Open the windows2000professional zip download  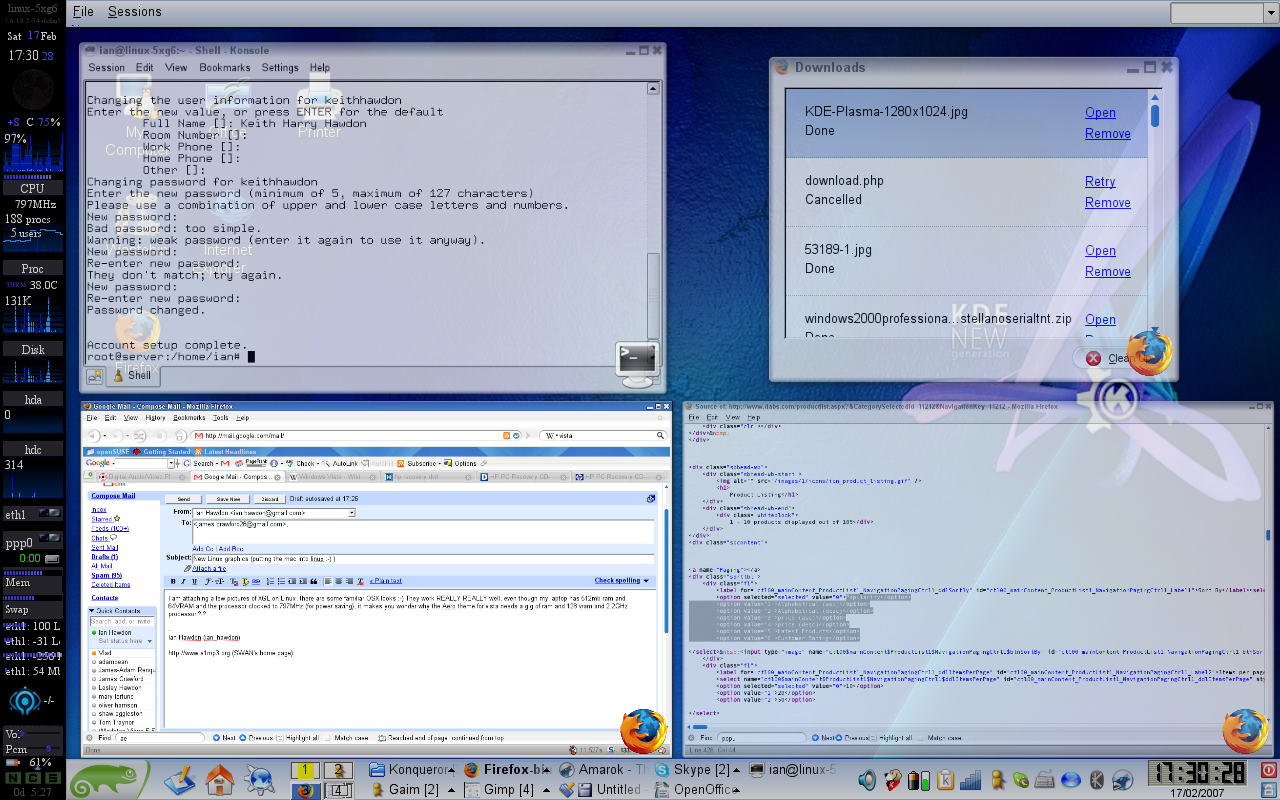tap(1100, 320)
